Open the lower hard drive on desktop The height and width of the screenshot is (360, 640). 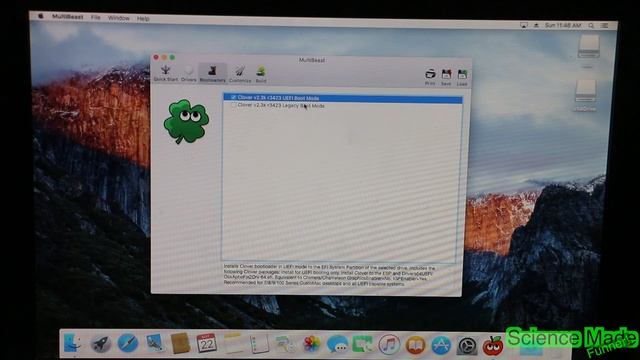[586, 91]
